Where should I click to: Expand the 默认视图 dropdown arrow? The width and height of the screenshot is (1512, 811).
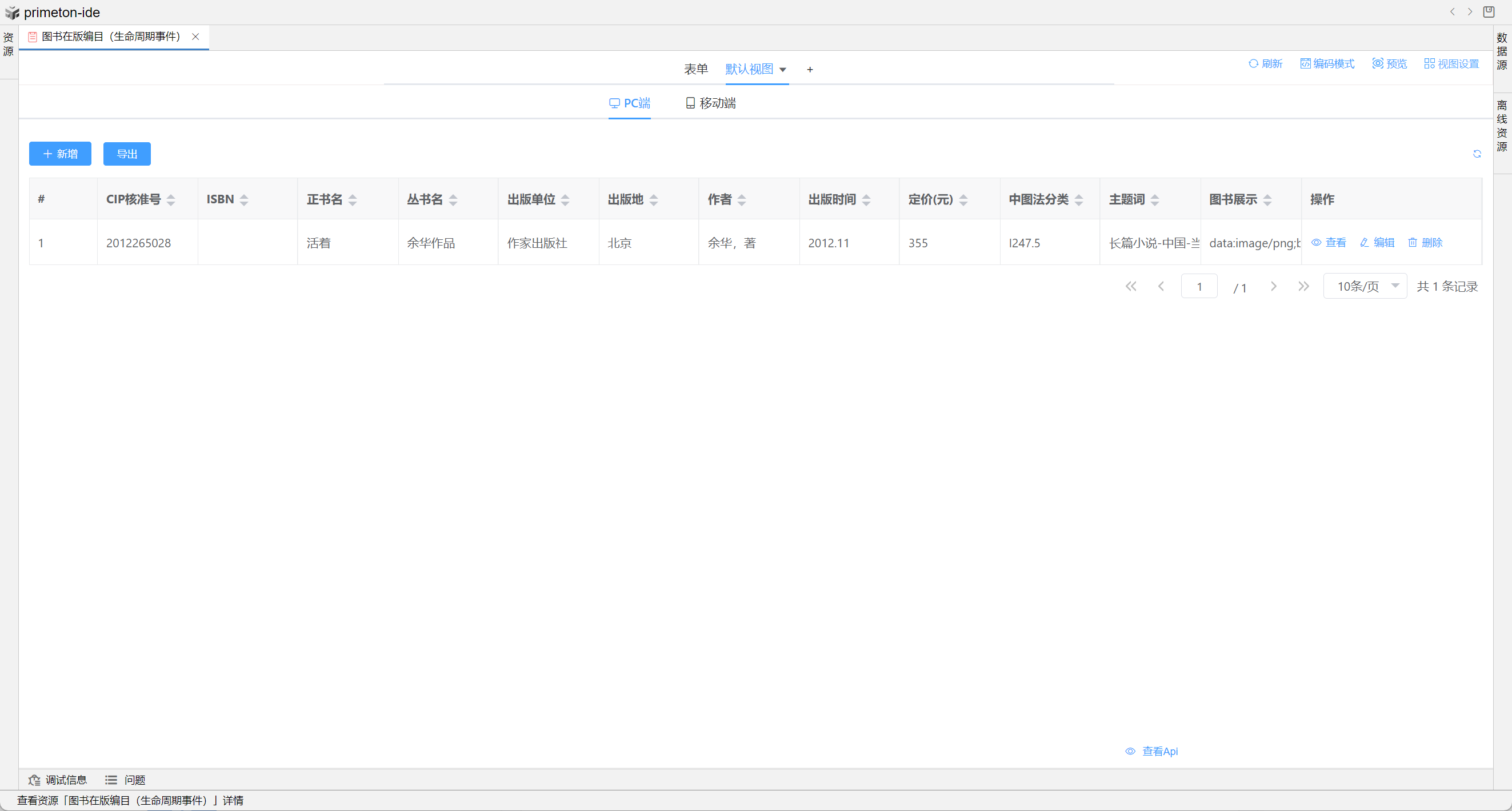782,70
